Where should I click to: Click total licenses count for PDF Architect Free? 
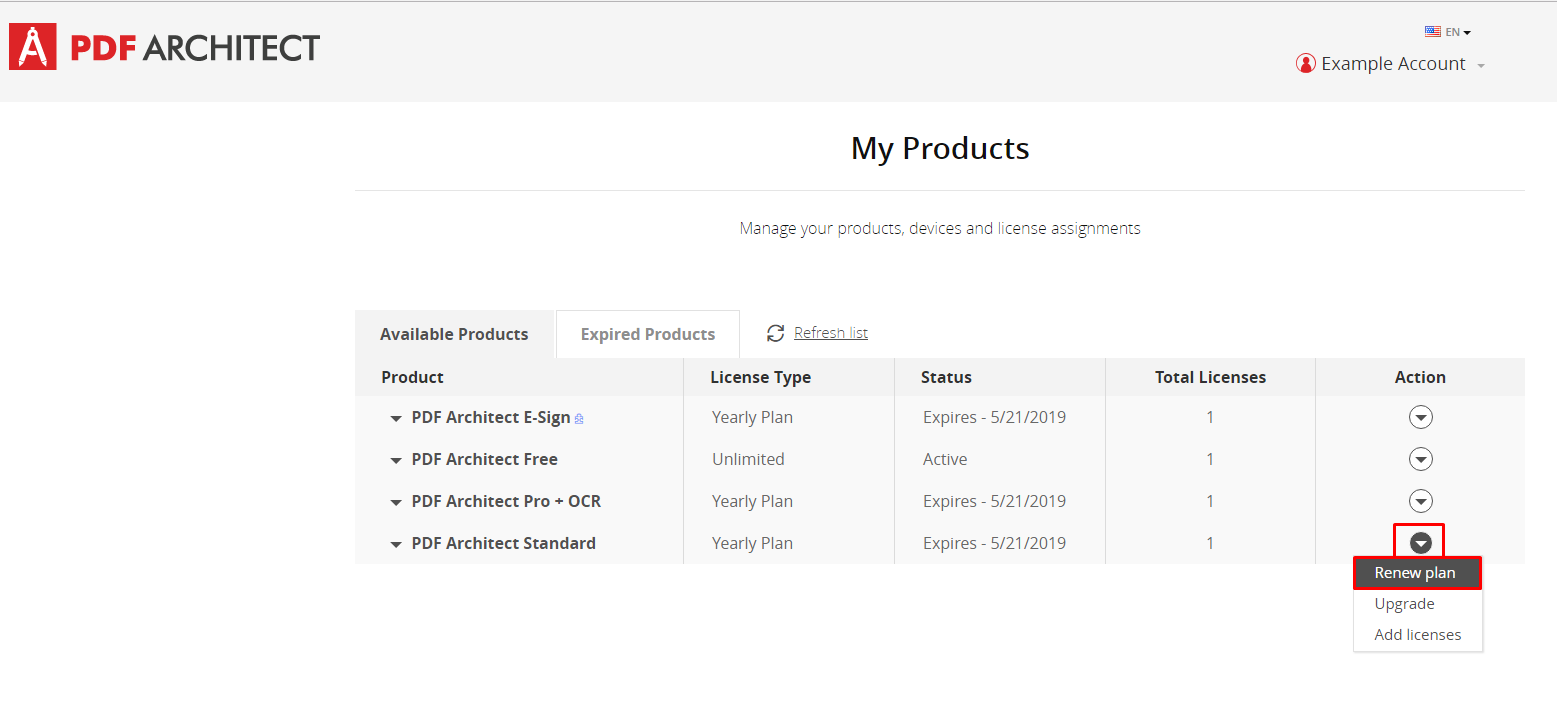(x=1210, y=459)
